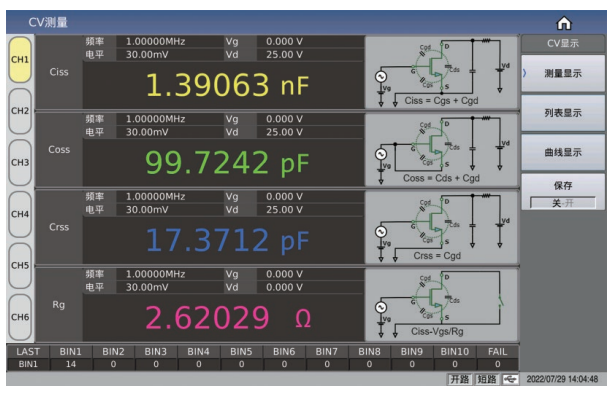Click the USB status icon
613x393 pixels.
510,379
